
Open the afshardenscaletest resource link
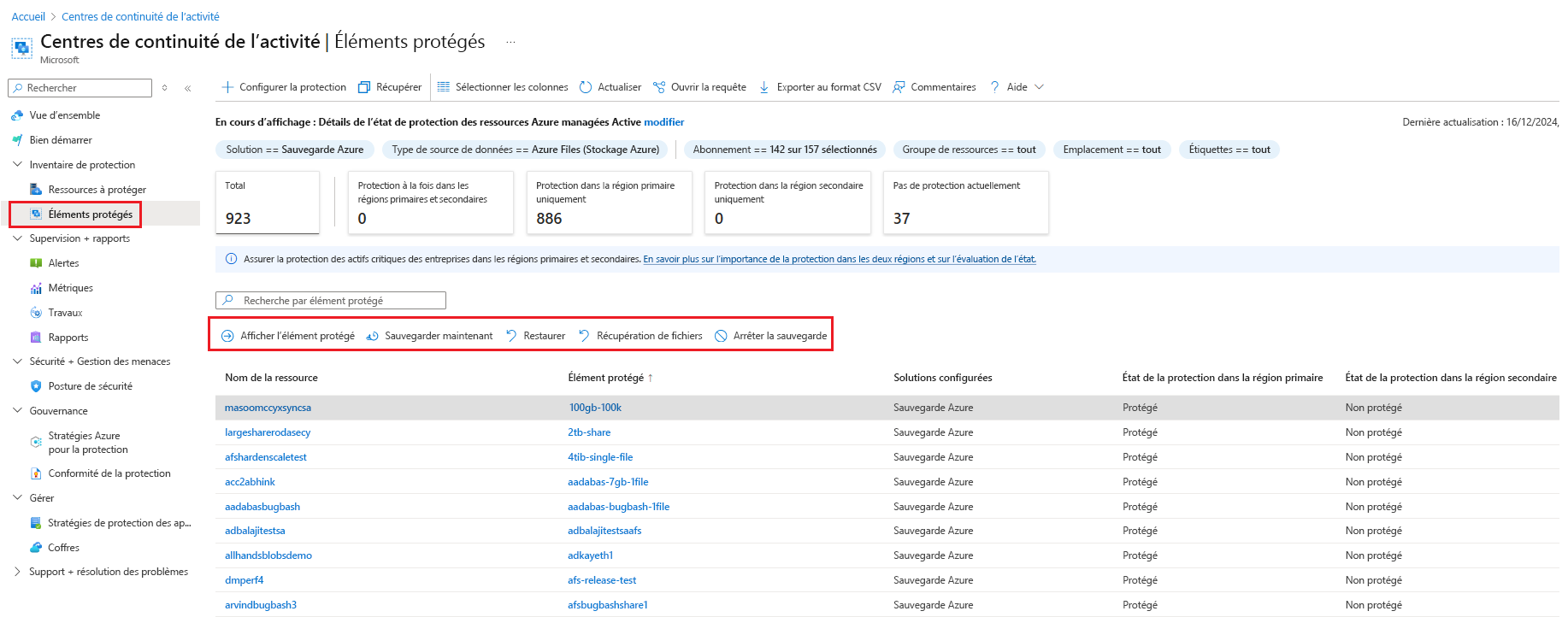[x=265, y=457]
